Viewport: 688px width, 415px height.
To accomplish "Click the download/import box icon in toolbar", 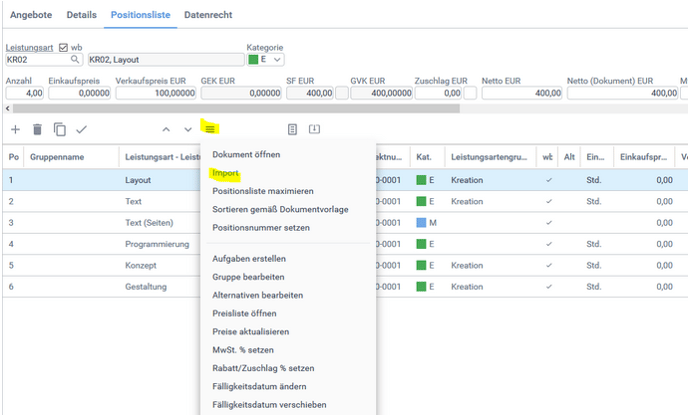I will (x=314, y=129).
